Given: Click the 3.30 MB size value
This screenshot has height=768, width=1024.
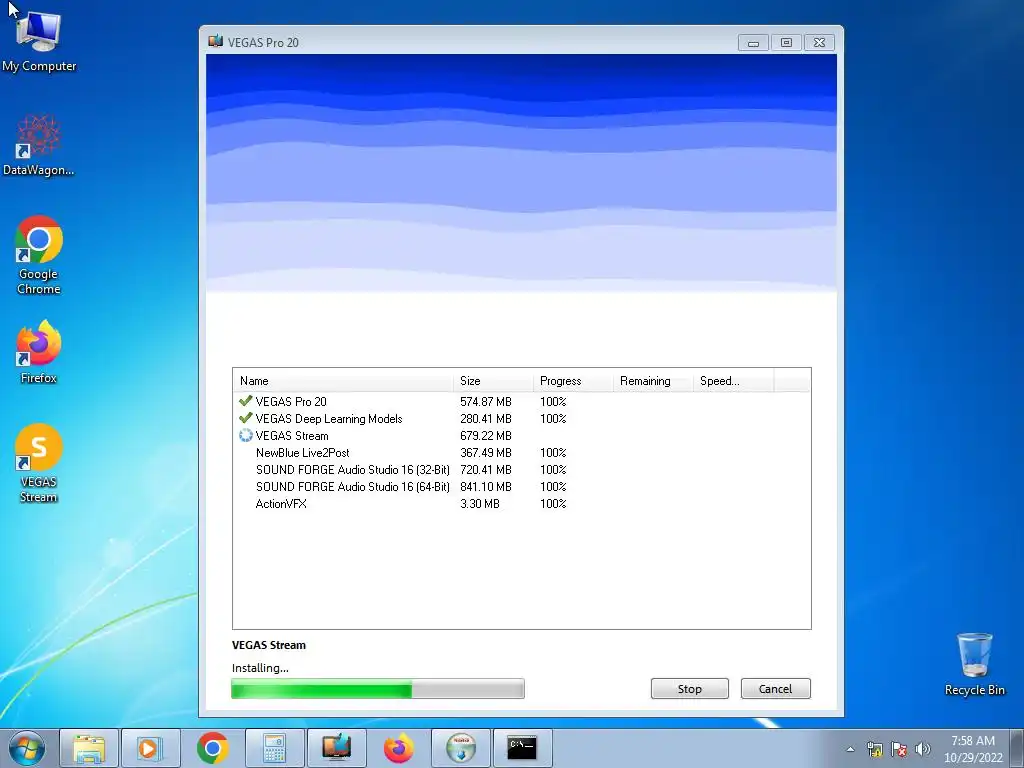Looking at the screenshot, I should (480, 504).
